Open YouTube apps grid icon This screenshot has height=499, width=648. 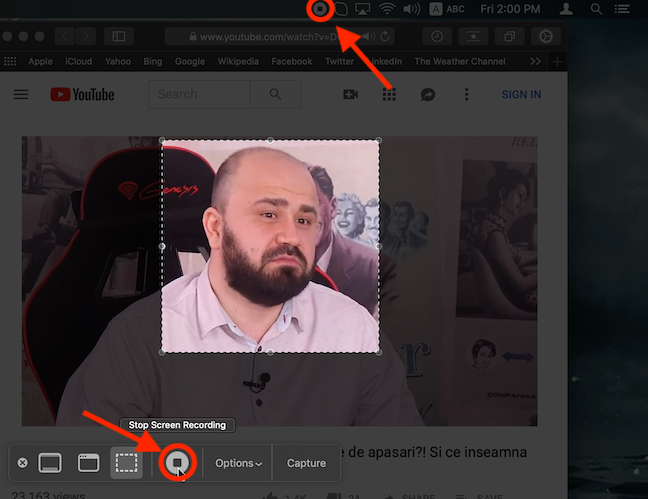pyautogui.click(x=389, y=95)
